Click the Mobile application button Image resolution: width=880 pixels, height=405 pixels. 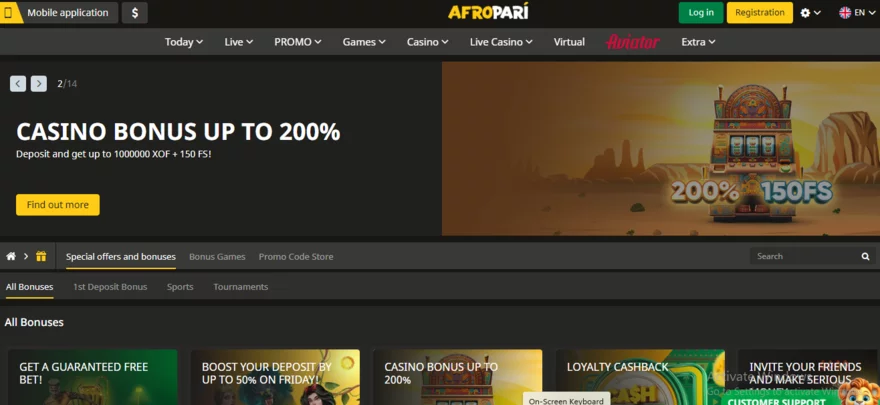pyautogui.click(x=59, y=13)
